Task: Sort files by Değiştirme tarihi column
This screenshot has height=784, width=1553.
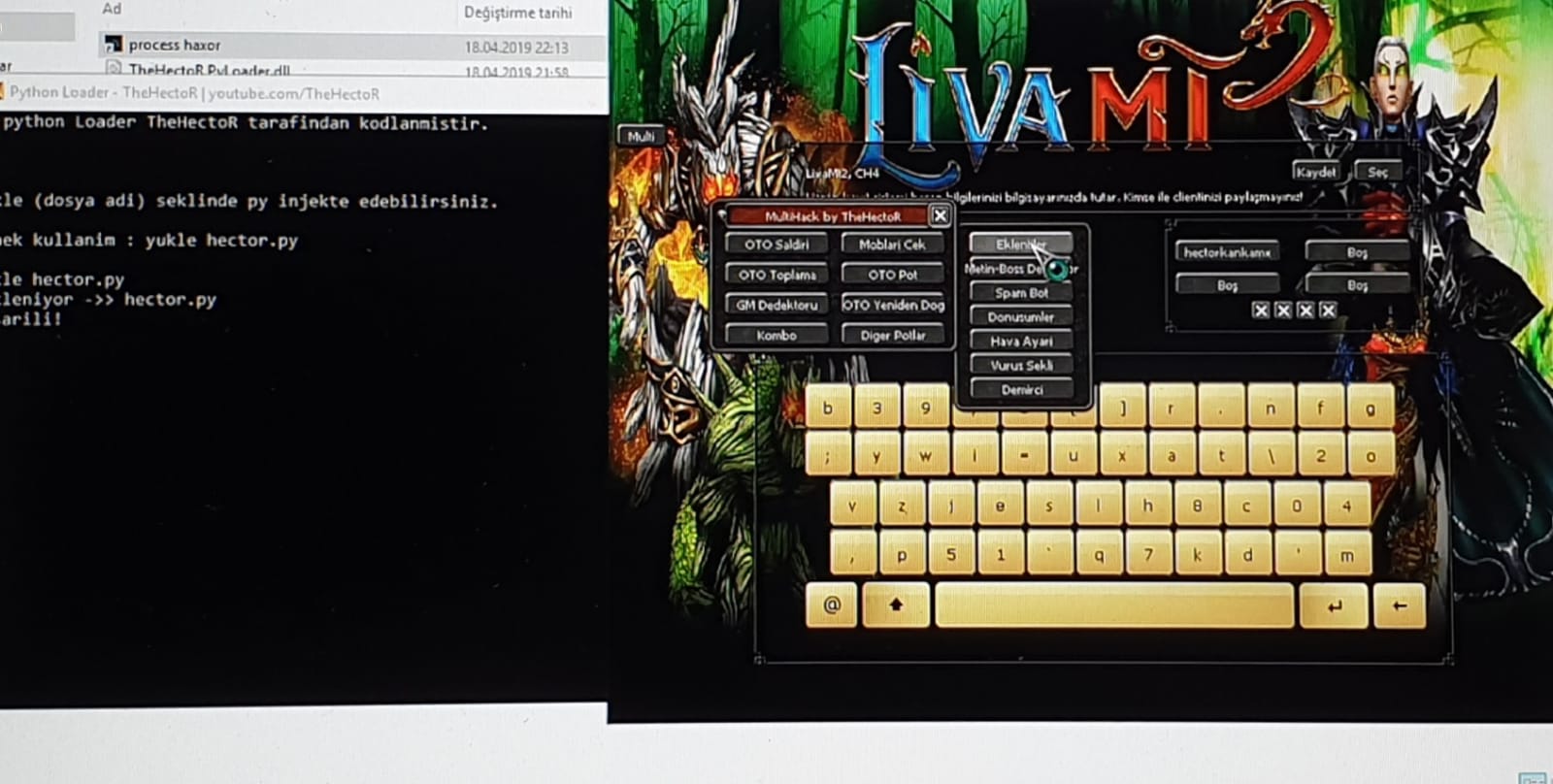Action: [x=517, y=13]
